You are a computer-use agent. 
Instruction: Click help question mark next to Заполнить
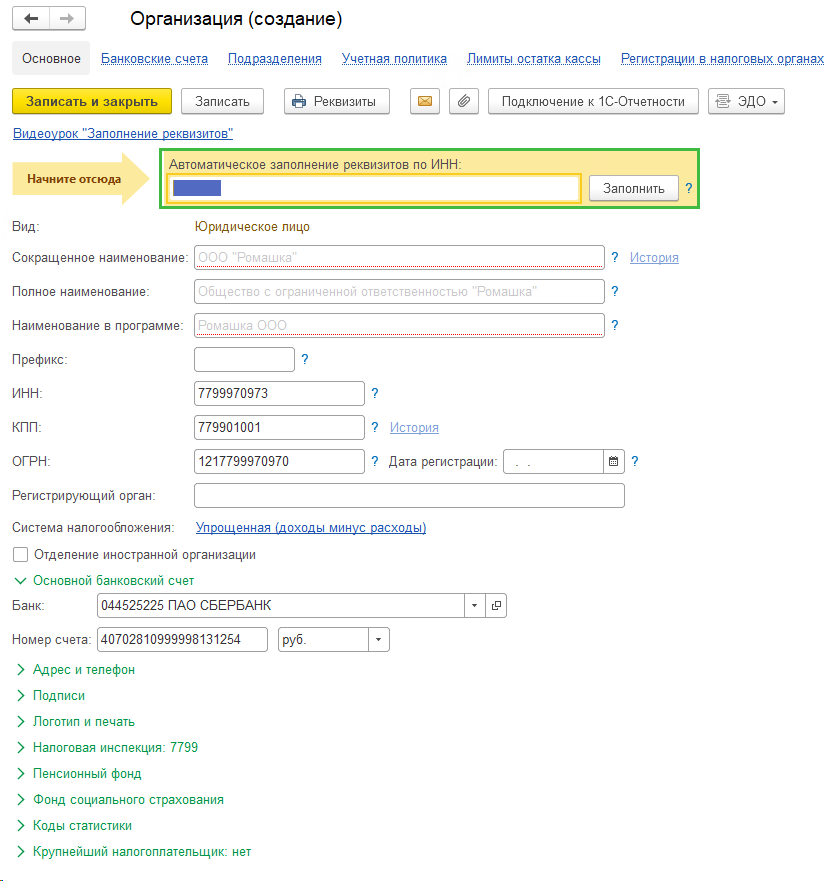click(688, 188)
